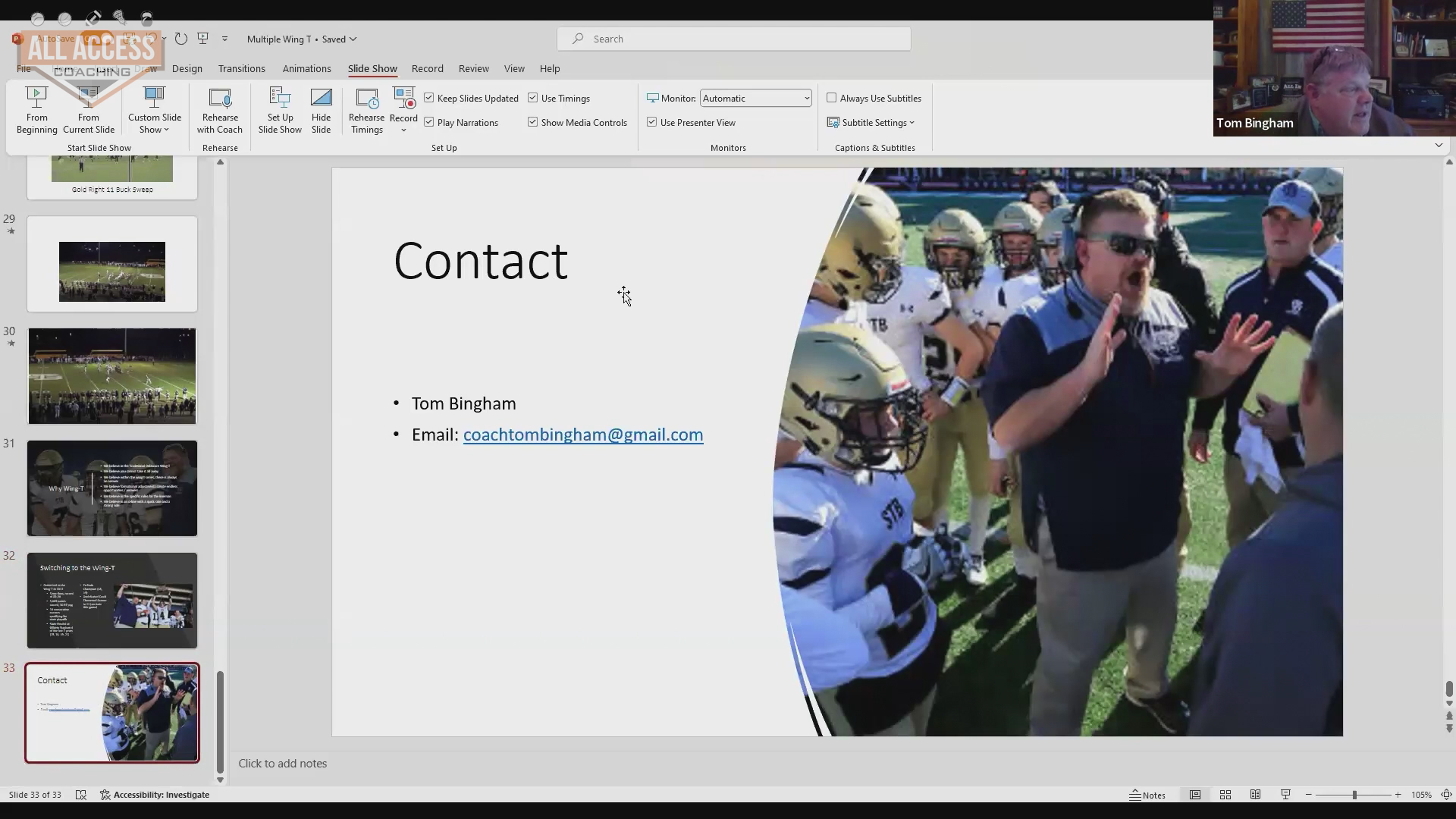The height and width of the screenshot is (819, 1456).
Task: Open Set Up Slide Show dialog
Action: pyautogui.click(x=280, y=111)
